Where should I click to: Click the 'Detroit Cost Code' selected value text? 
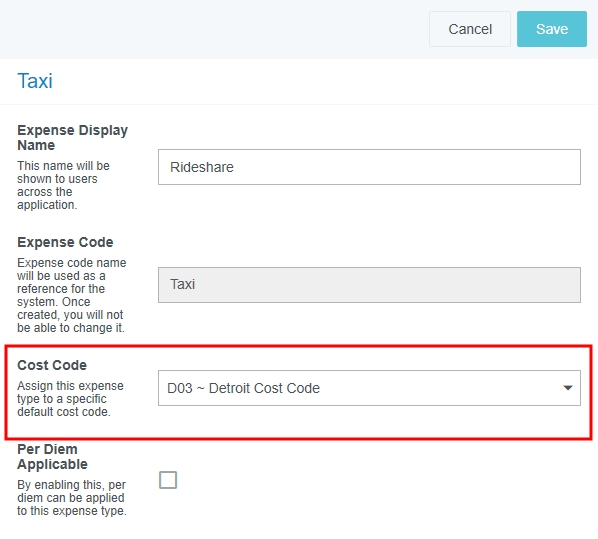pos(264,388)
